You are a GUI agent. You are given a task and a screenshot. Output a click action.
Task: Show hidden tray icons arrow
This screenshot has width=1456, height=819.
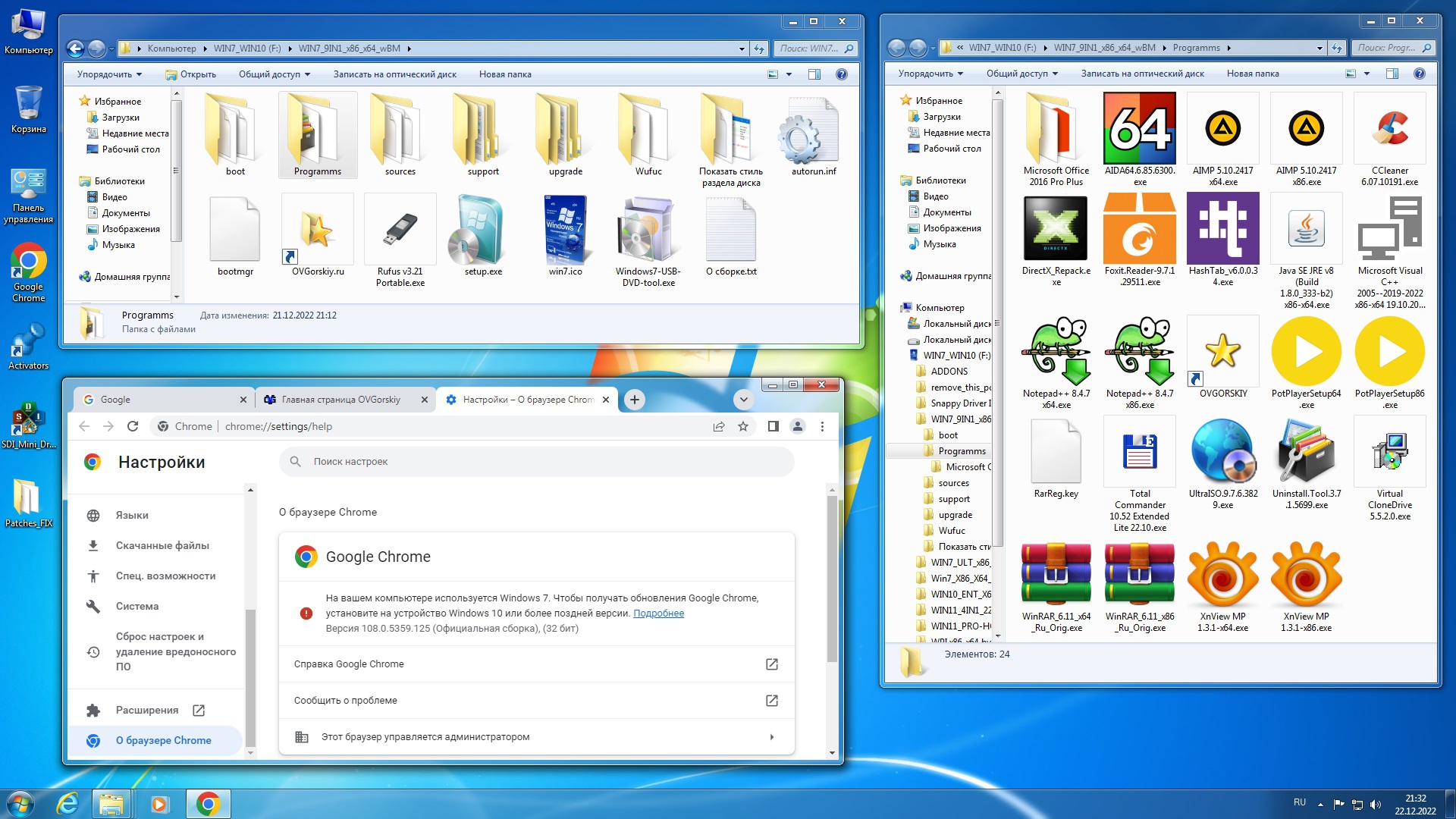pos(1320,804)
